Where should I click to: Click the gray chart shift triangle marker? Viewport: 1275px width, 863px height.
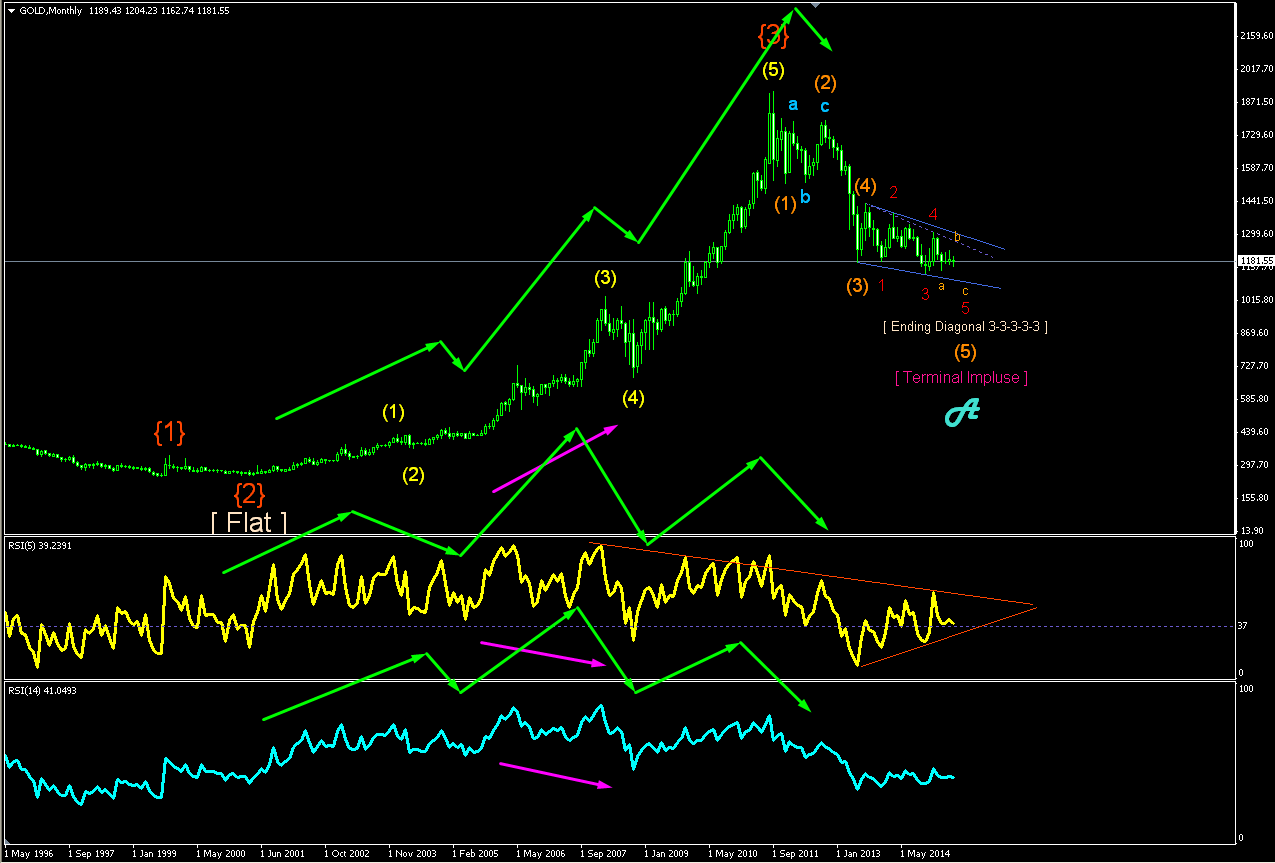pyautogui.click(x=815, y=5)
